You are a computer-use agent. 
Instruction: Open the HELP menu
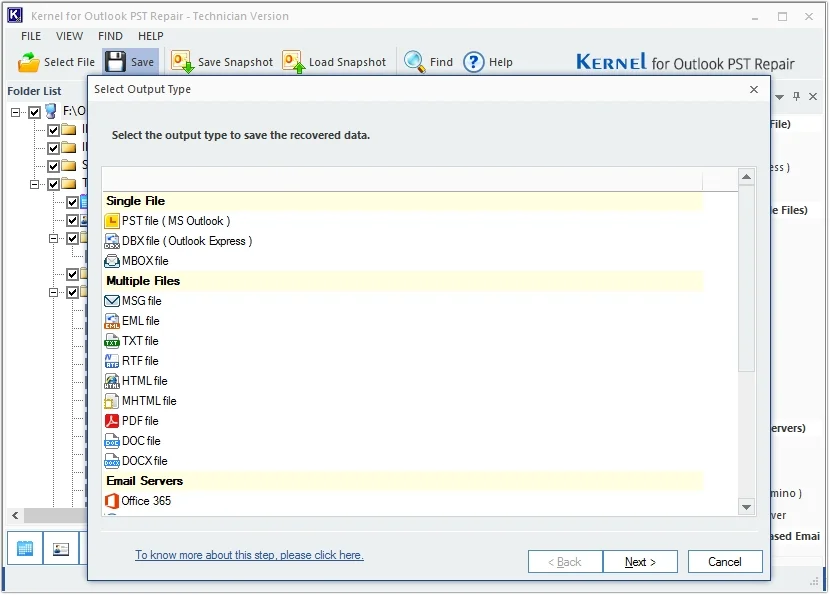pos(151,36)
